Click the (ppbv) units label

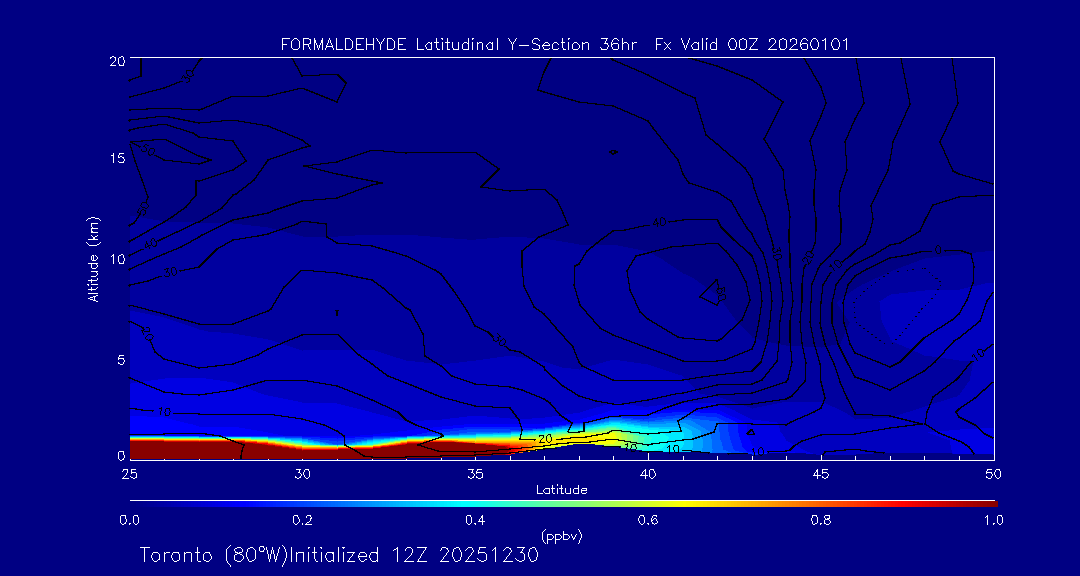(561, 536)
